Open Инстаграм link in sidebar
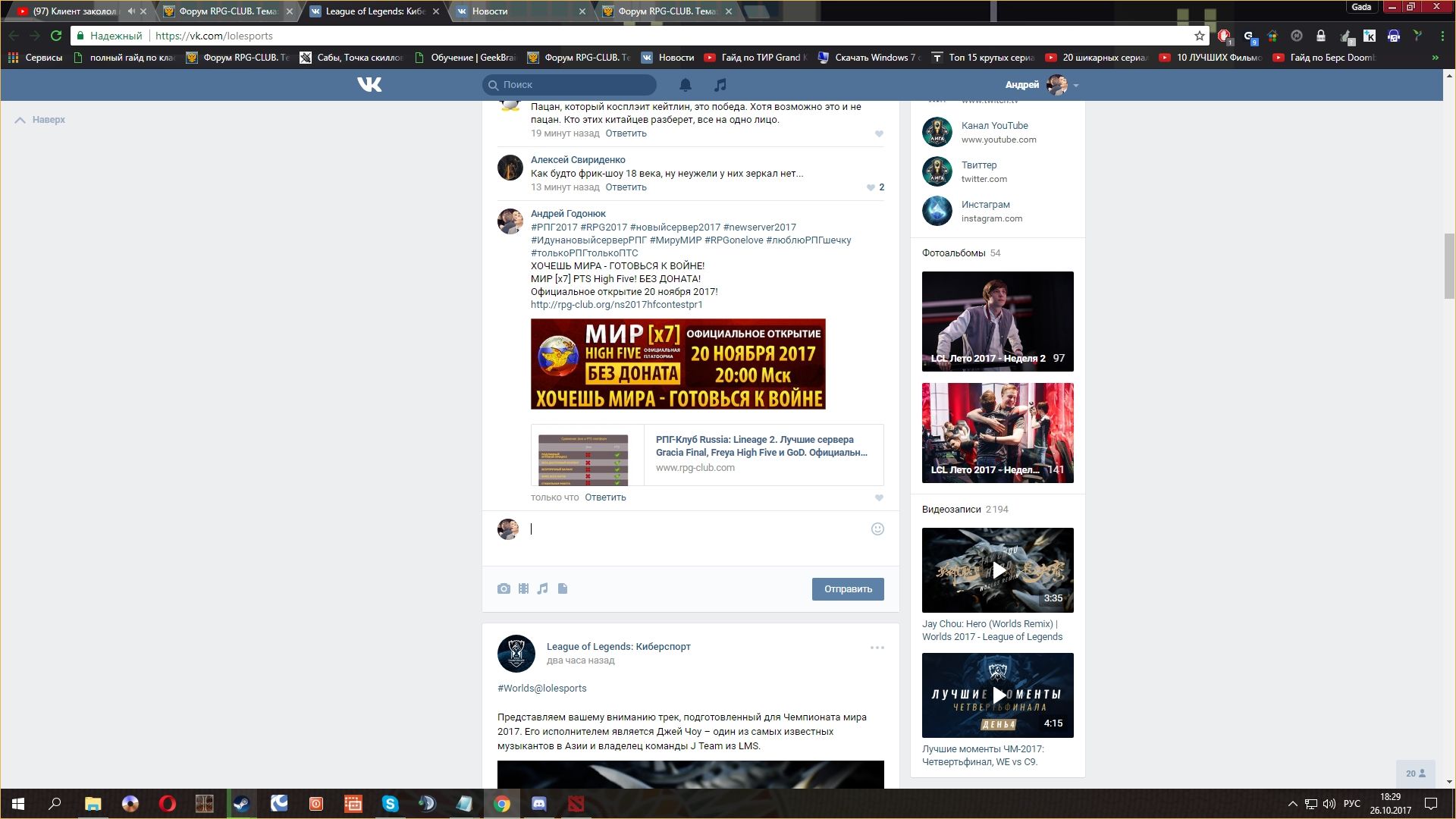 (985, 205)
